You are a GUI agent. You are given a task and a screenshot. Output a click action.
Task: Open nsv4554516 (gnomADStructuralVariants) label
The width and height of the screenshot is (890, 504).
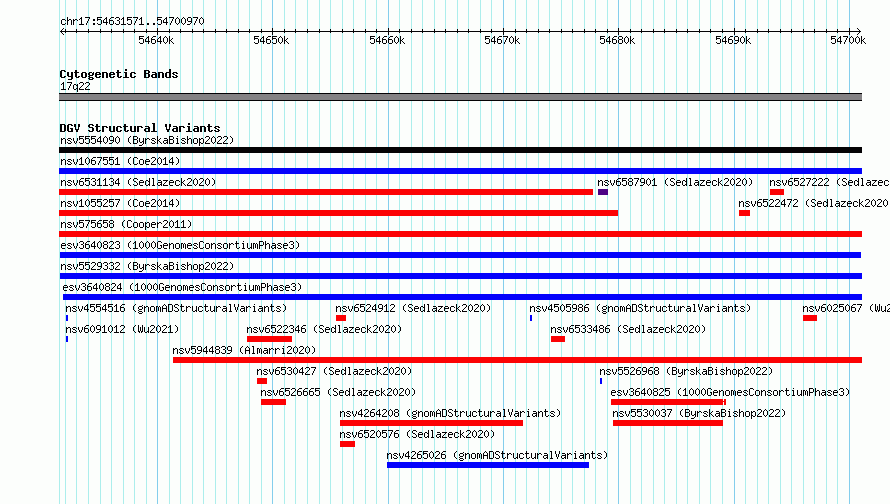point(176,308)
